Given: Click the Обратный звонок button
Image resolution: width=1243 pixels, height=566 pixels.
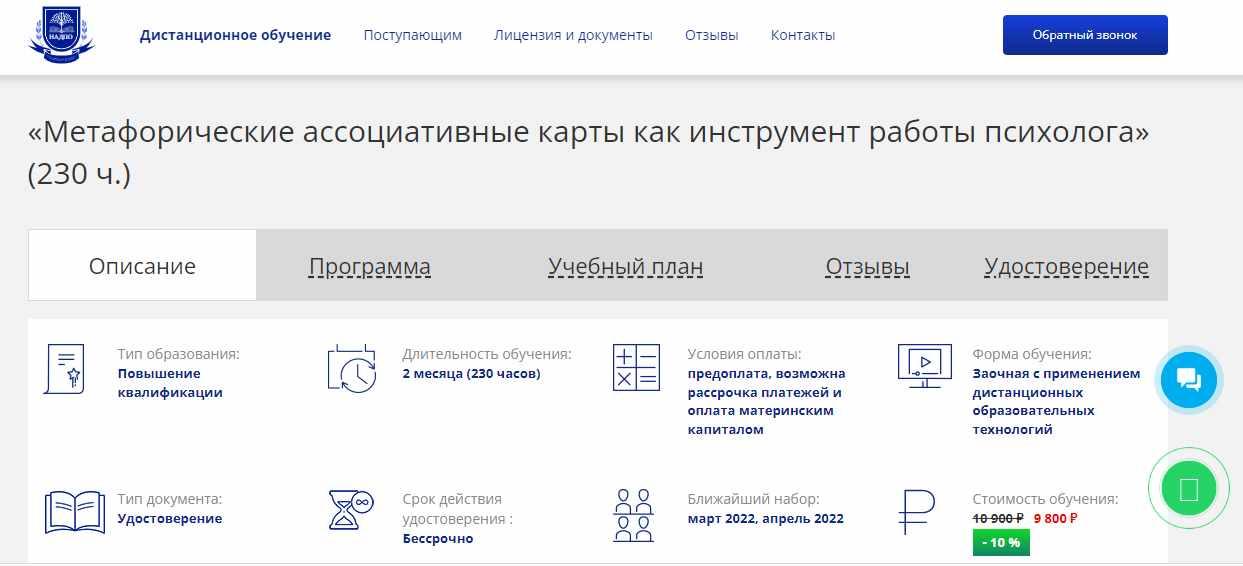Looking at the screenshot, I should (1085, 35).
